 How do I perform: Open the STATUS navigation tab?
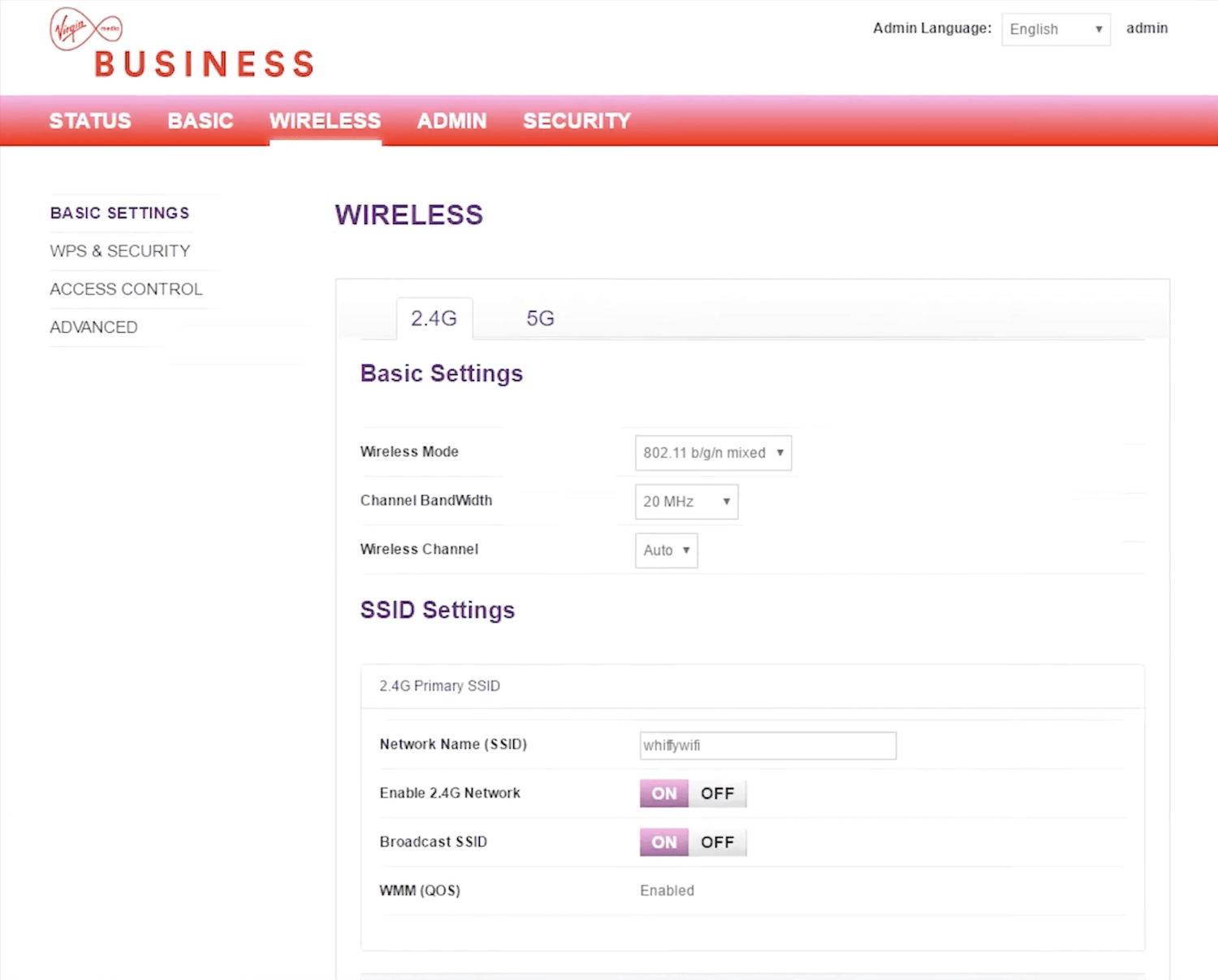[90, 121]
